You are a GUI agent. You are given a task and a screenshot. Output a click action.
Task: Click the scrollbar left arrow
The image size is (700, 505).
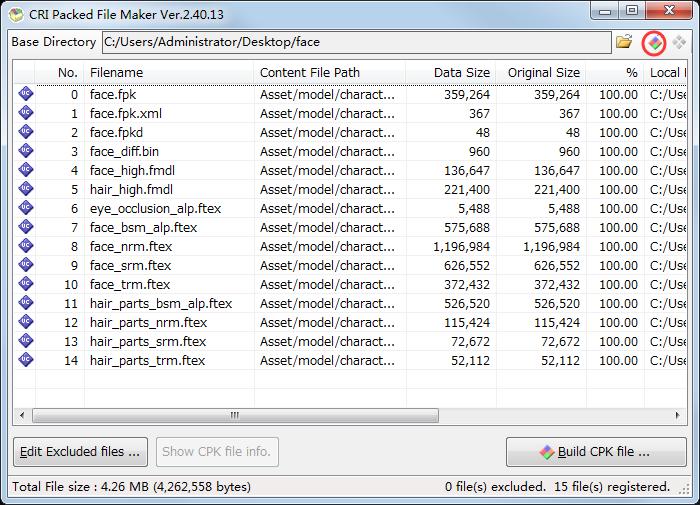22,416
